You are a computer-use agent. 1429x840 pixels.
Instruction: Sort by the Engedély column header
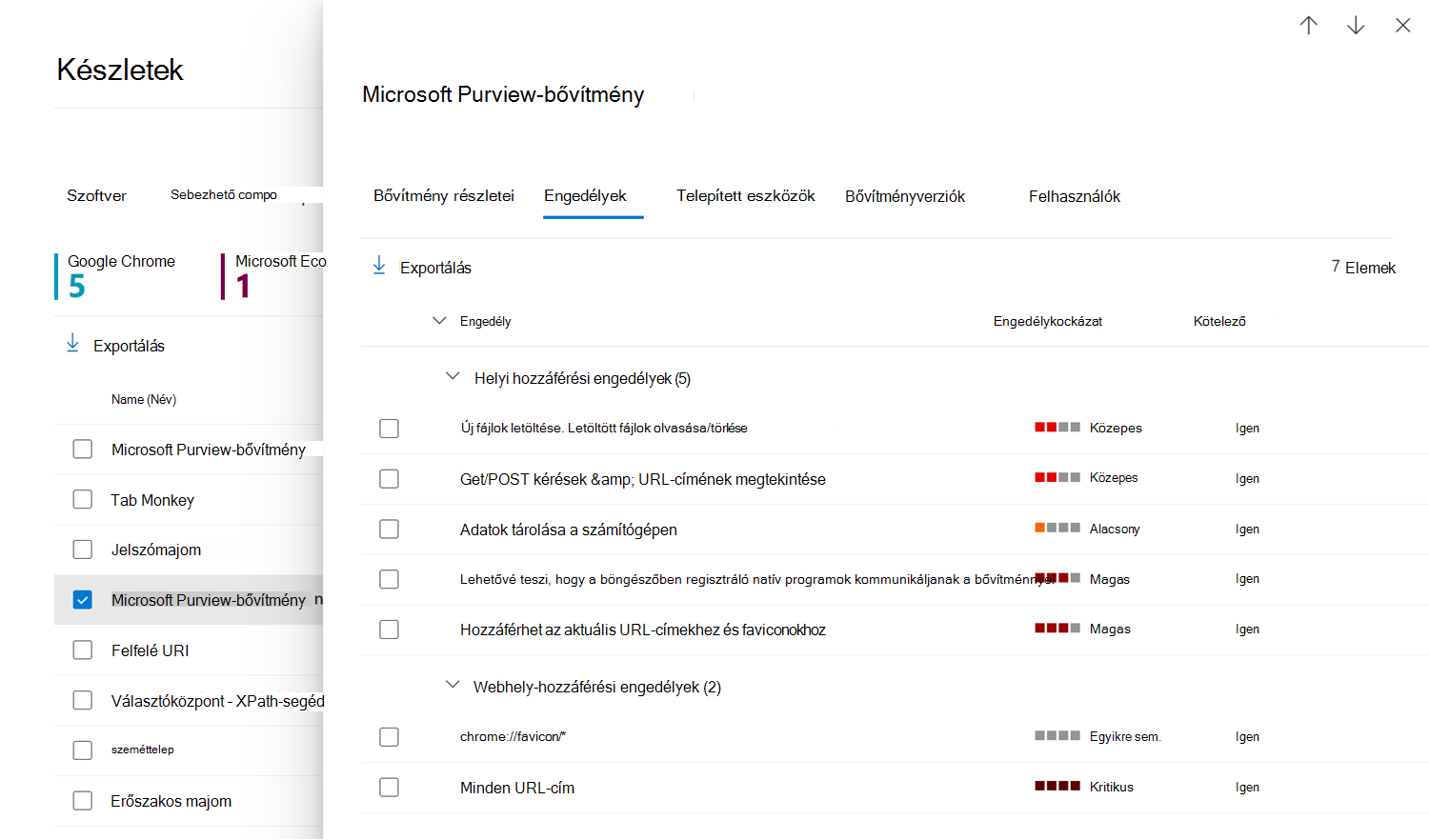[x=486, y=322]
